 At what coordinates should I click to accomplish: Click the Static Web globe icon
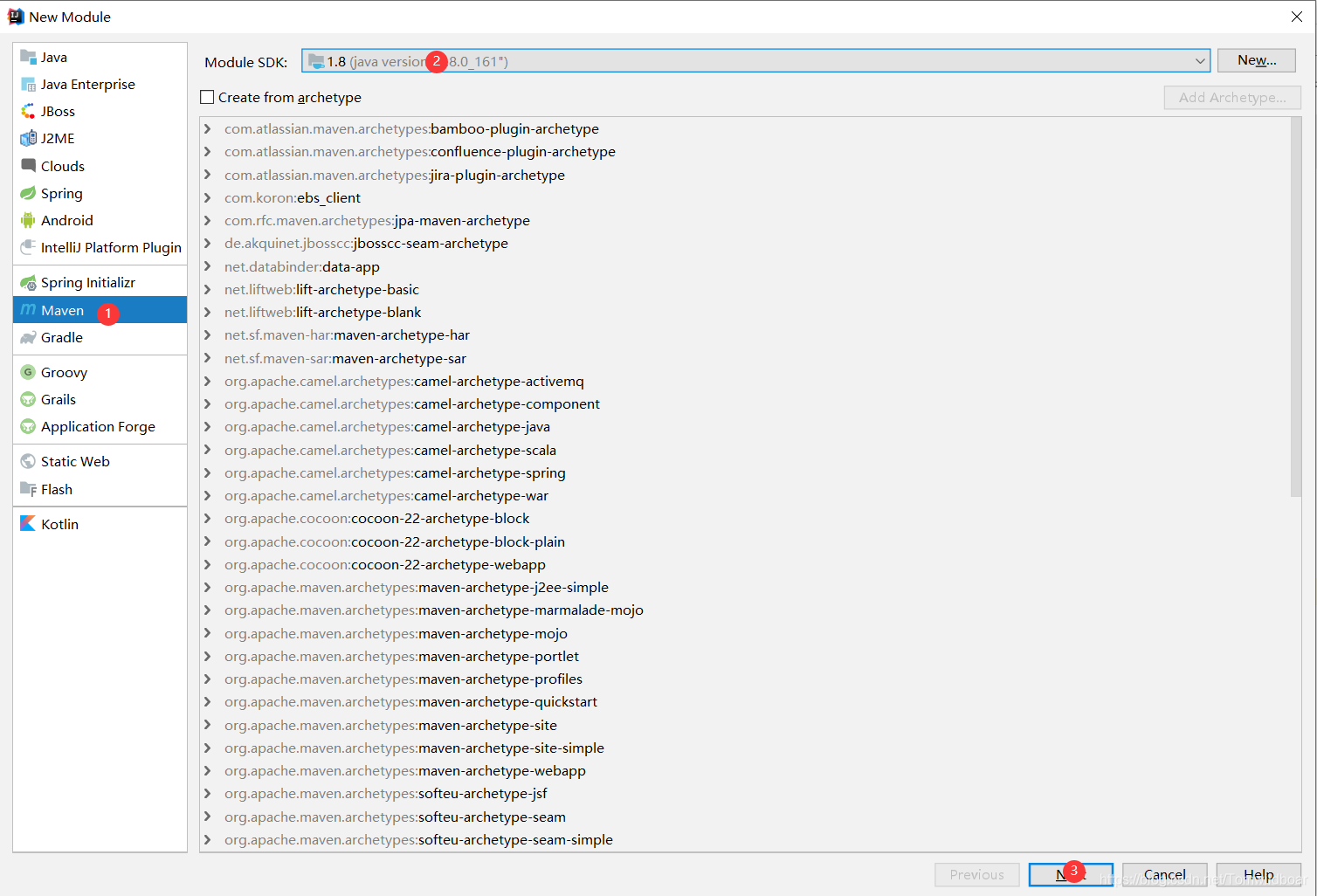coord(28,461)
